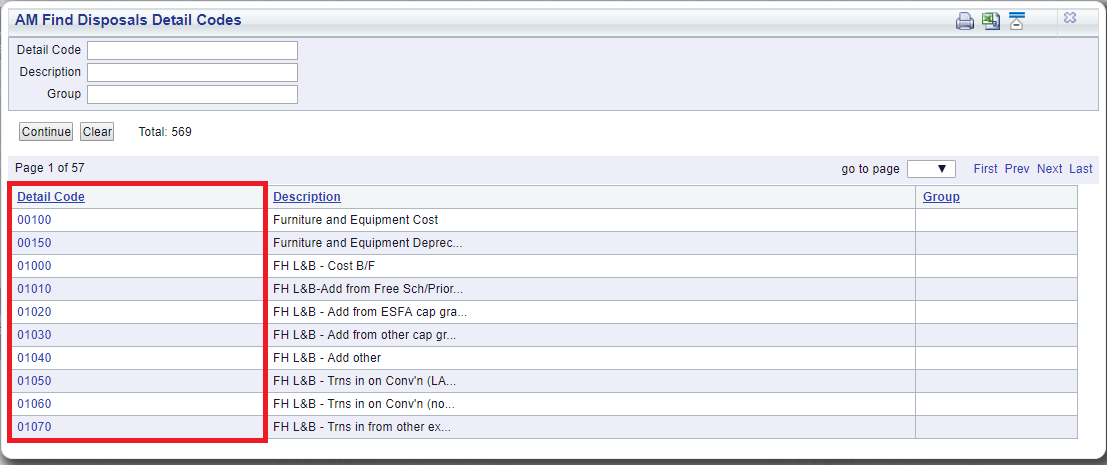Sort by the Detail Code column header

click(x=51, y=197)
